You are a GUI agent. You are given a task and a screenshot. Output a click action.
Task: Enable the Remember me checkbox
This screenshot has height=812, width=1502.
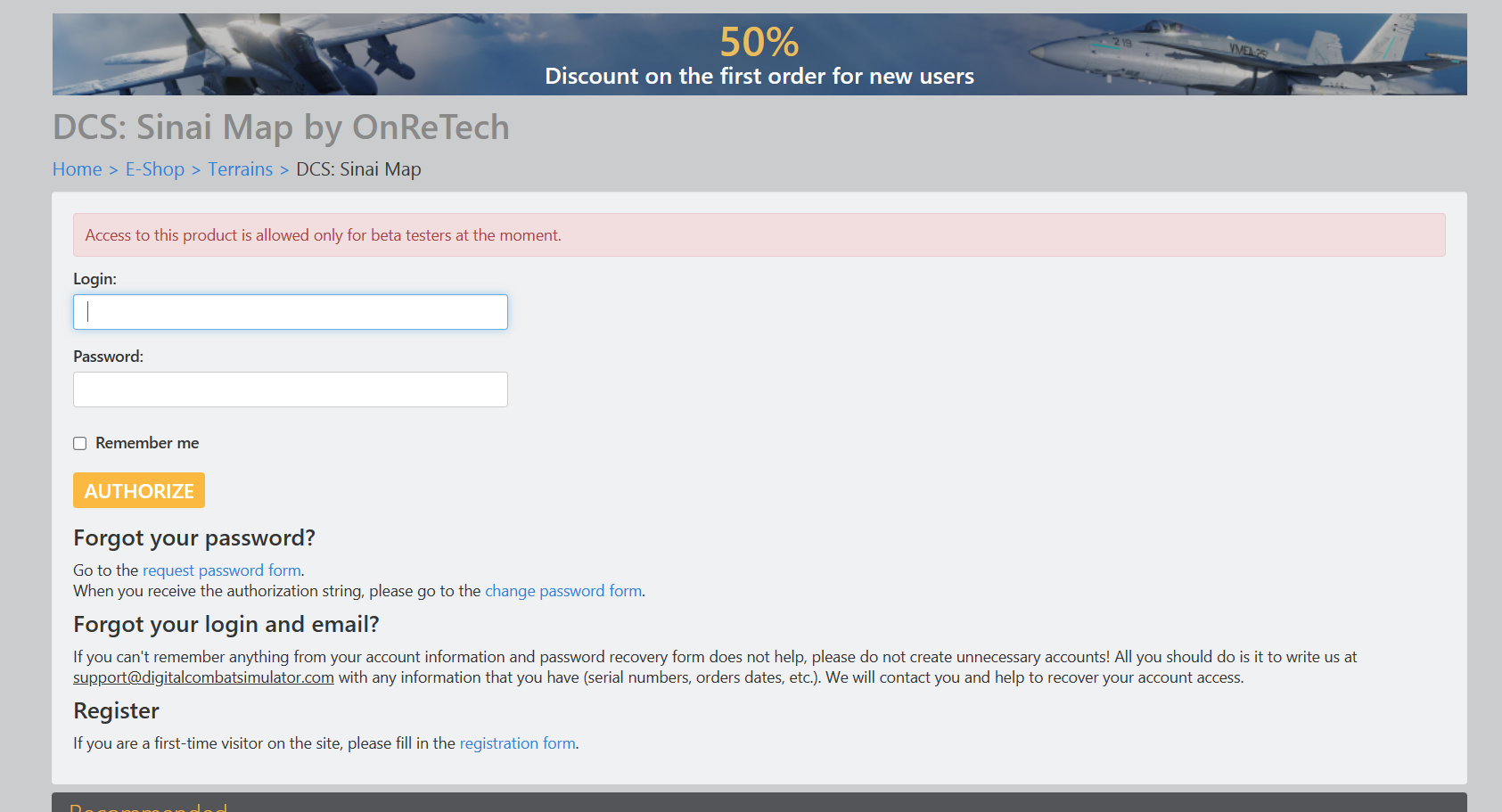(80, 444)
